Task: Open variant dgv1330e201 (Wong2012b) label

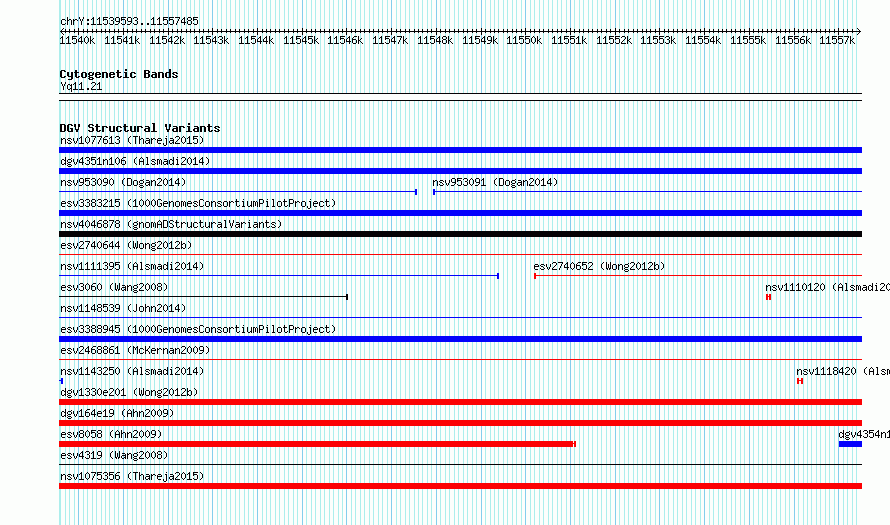Action: [x=129, y=392]
